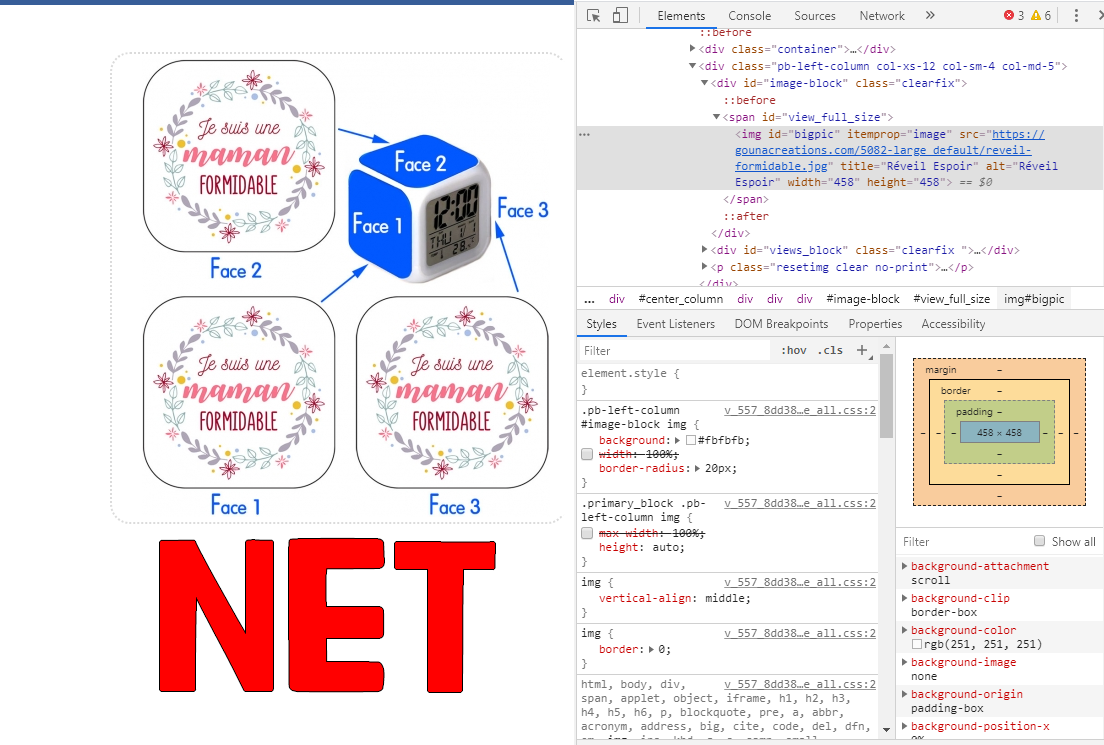This screenshot has height=745, width=1104.
Task: Click the yellow warning count icon
Action: coord(1036,15)
